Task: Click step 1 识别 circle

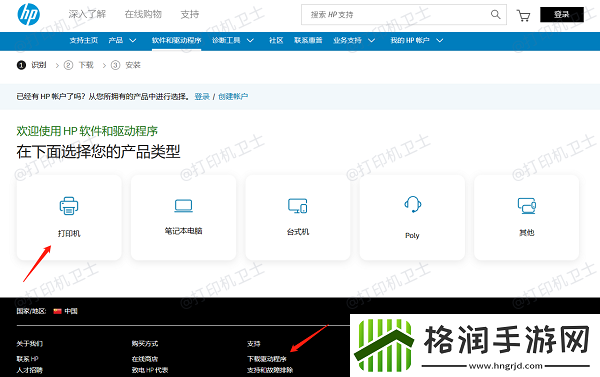Action: click(21, 65)
